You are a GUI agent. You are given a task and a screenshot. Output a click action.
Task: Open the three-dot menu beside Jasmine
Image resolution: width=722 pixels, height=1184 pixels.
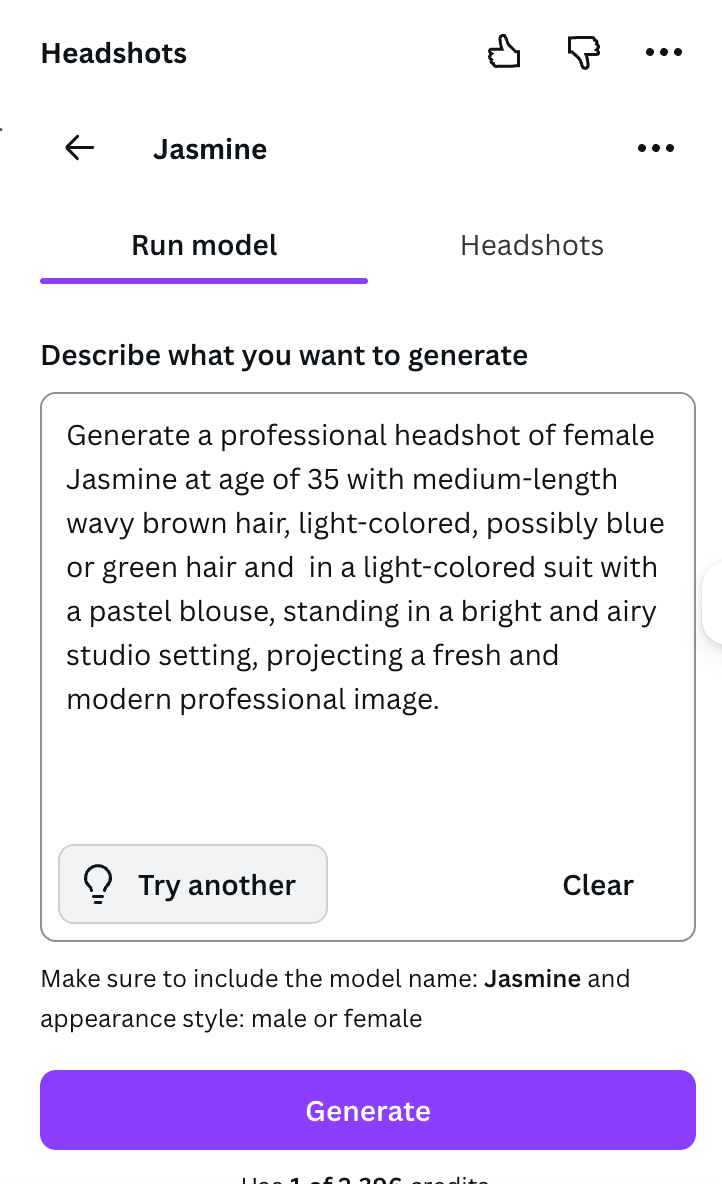(656, 147)
